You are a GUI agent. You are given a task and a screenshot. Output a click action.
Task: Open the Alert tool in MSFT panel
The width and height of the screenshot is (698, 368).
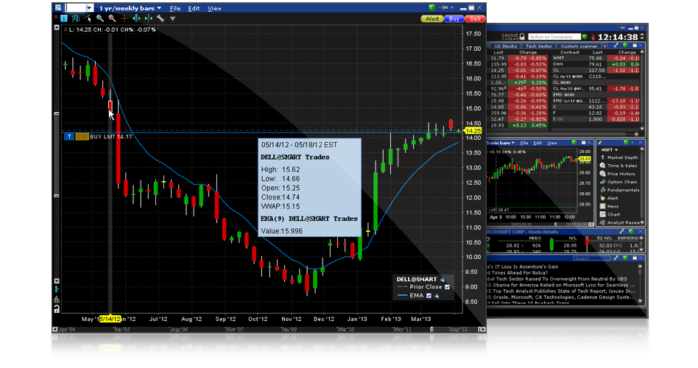click(609, 198)
